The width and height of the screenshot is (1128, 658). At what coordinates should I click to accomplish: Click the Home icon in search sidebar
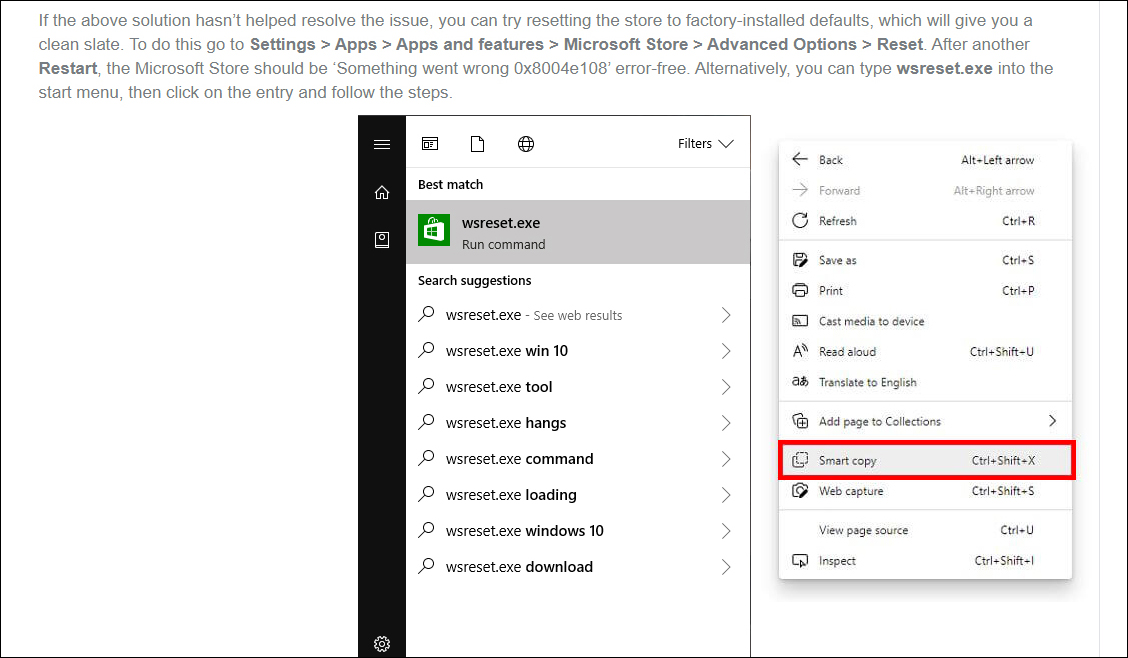click(x=382, y=192)
